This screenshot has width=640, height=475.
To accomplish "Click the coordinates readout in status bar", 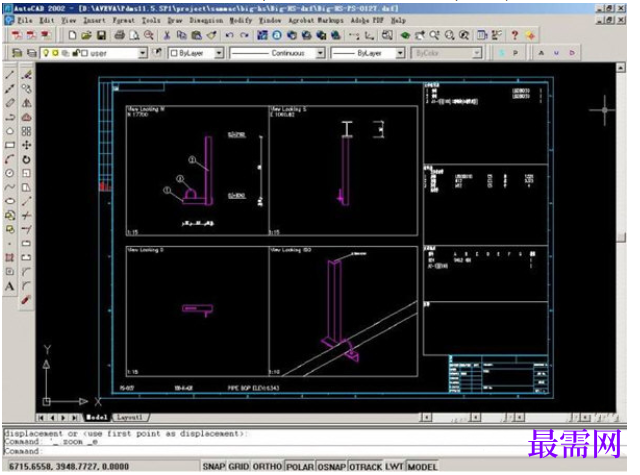I will 69,466.
